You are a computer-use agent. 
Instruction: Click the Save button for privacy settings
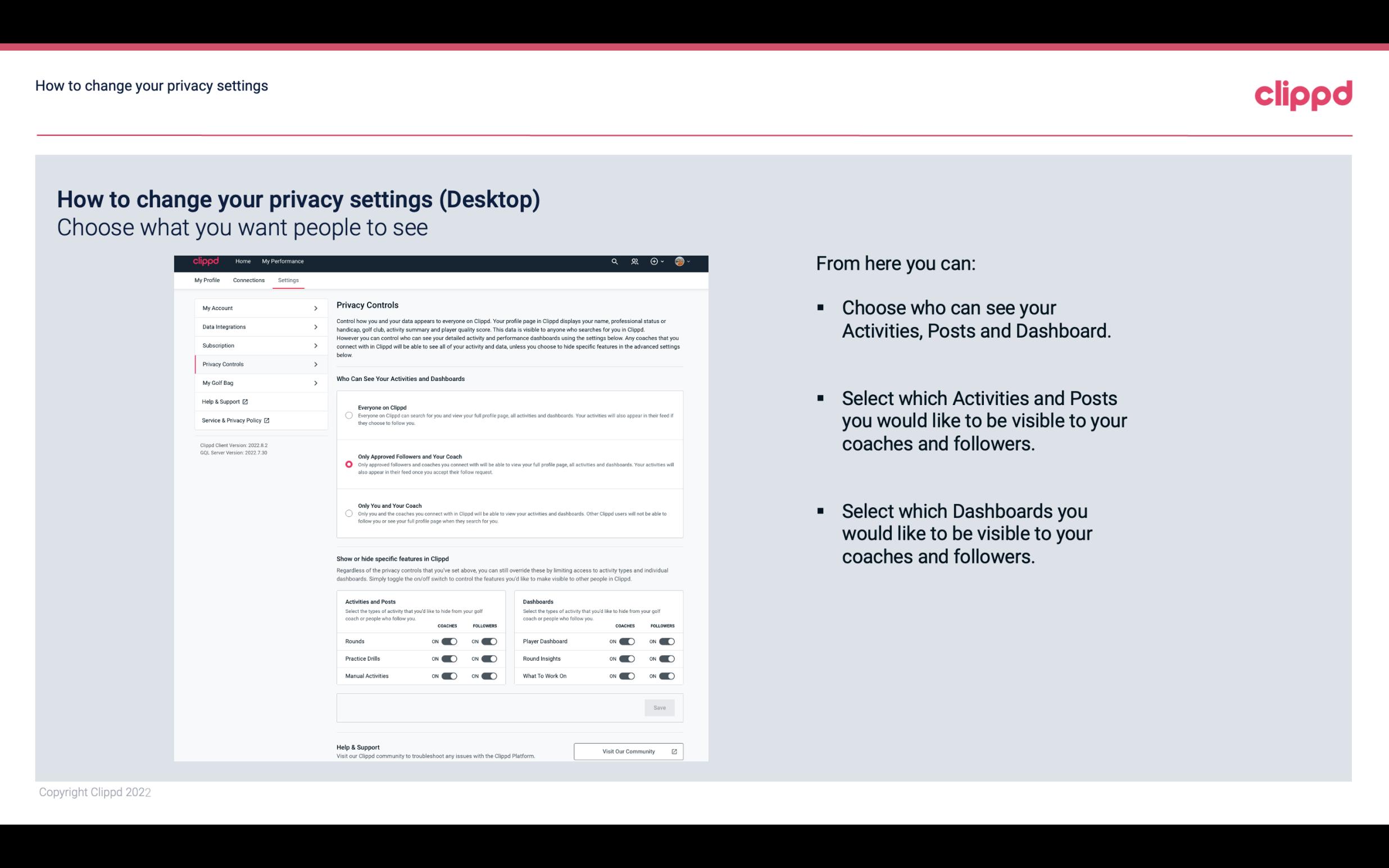pyautogui.click(x=659, y=707)
